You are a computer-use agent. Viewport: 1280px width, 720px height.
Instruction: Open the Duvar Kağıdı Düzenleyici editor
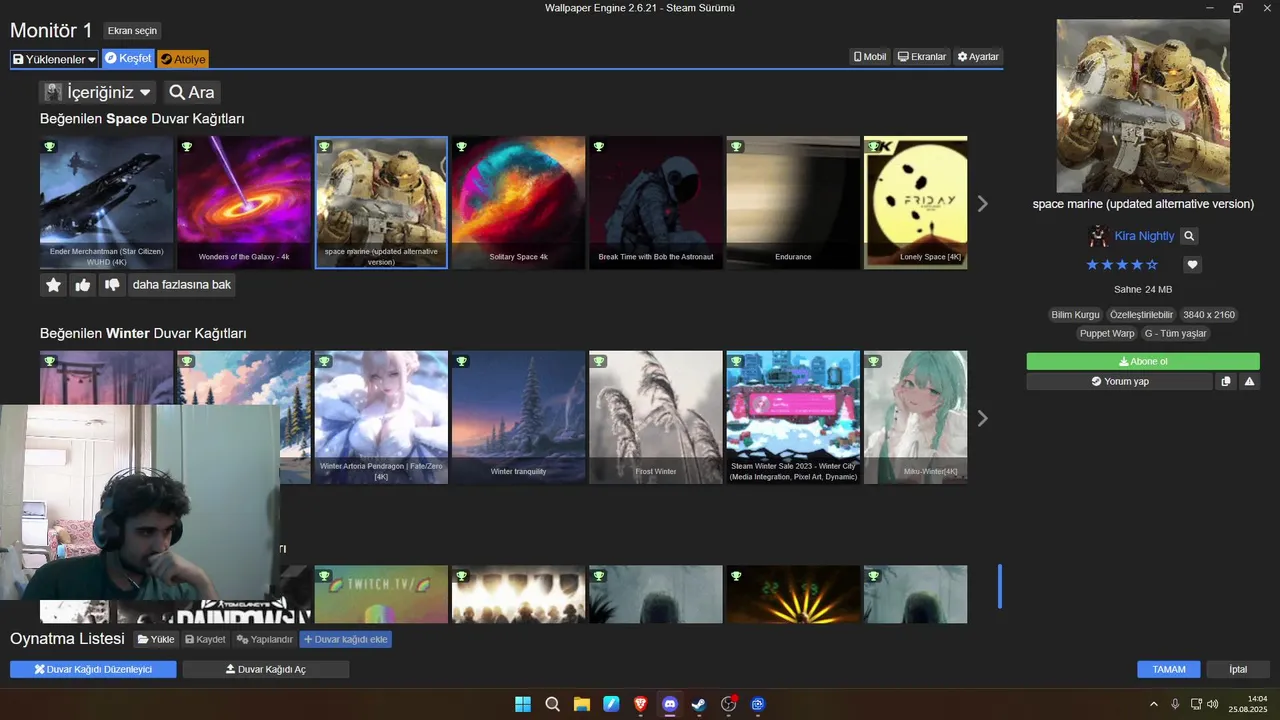click(93, 669)
